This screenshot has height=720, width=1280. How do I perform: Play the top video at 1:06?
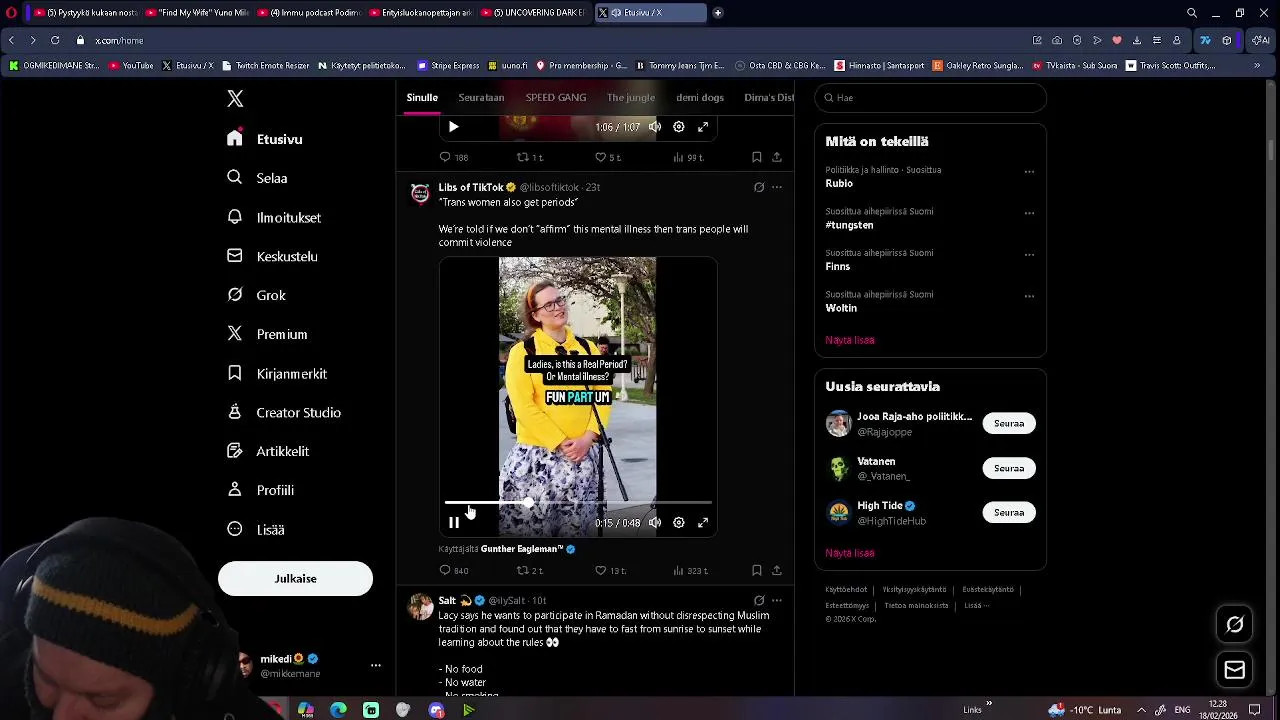(x=454, y=127)
